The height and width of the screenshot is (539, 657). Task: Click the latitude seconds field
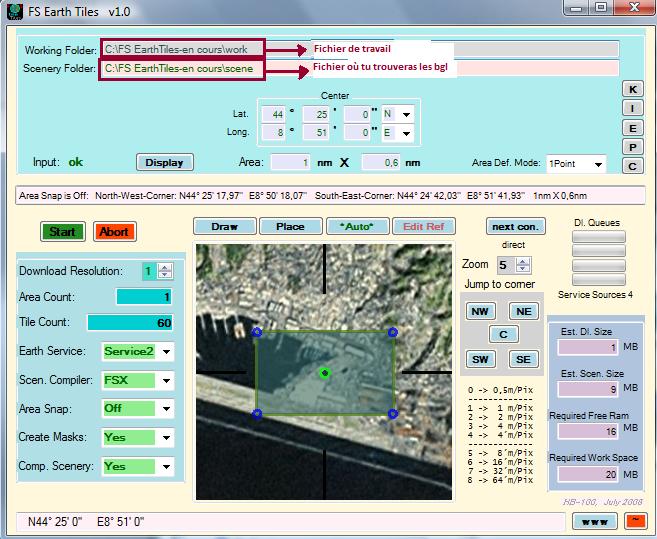[357, 114]
